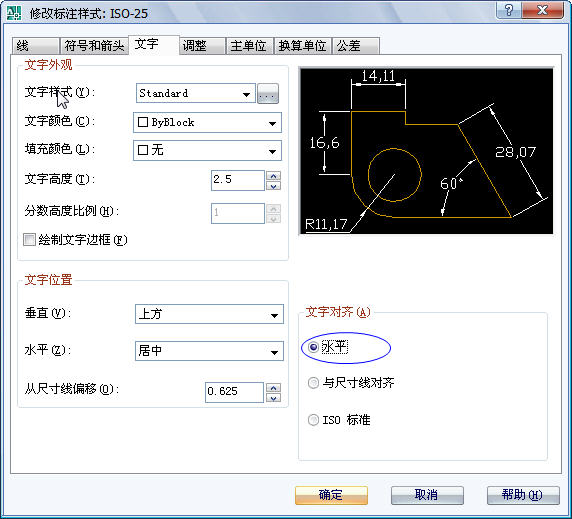The width and height of the screenshot is (572, 519).
Task: Click the dimension preview image
Action: click(x=426, y=151)
